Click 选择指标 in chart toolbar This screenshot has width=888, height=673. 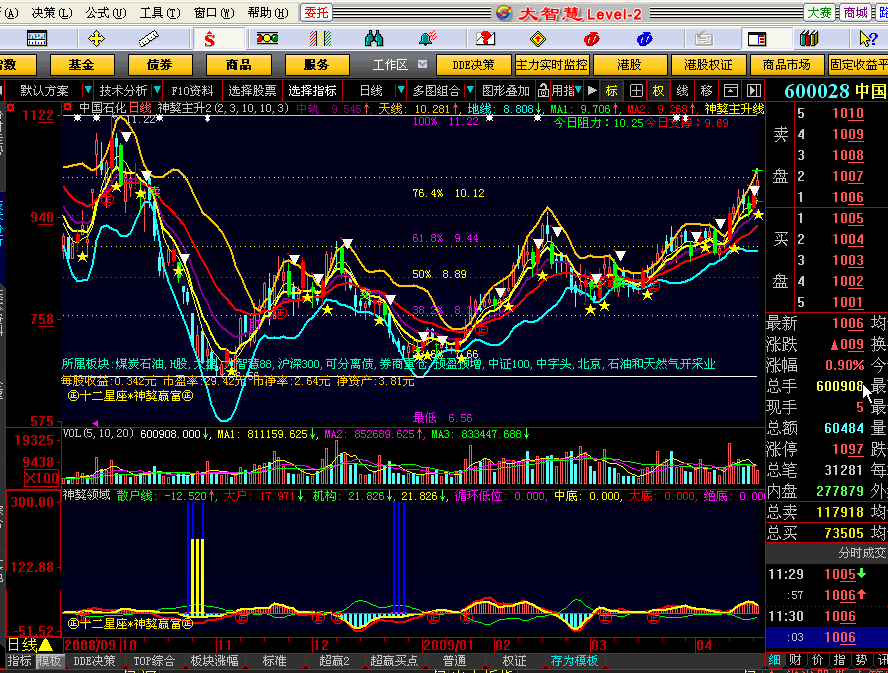312,91
